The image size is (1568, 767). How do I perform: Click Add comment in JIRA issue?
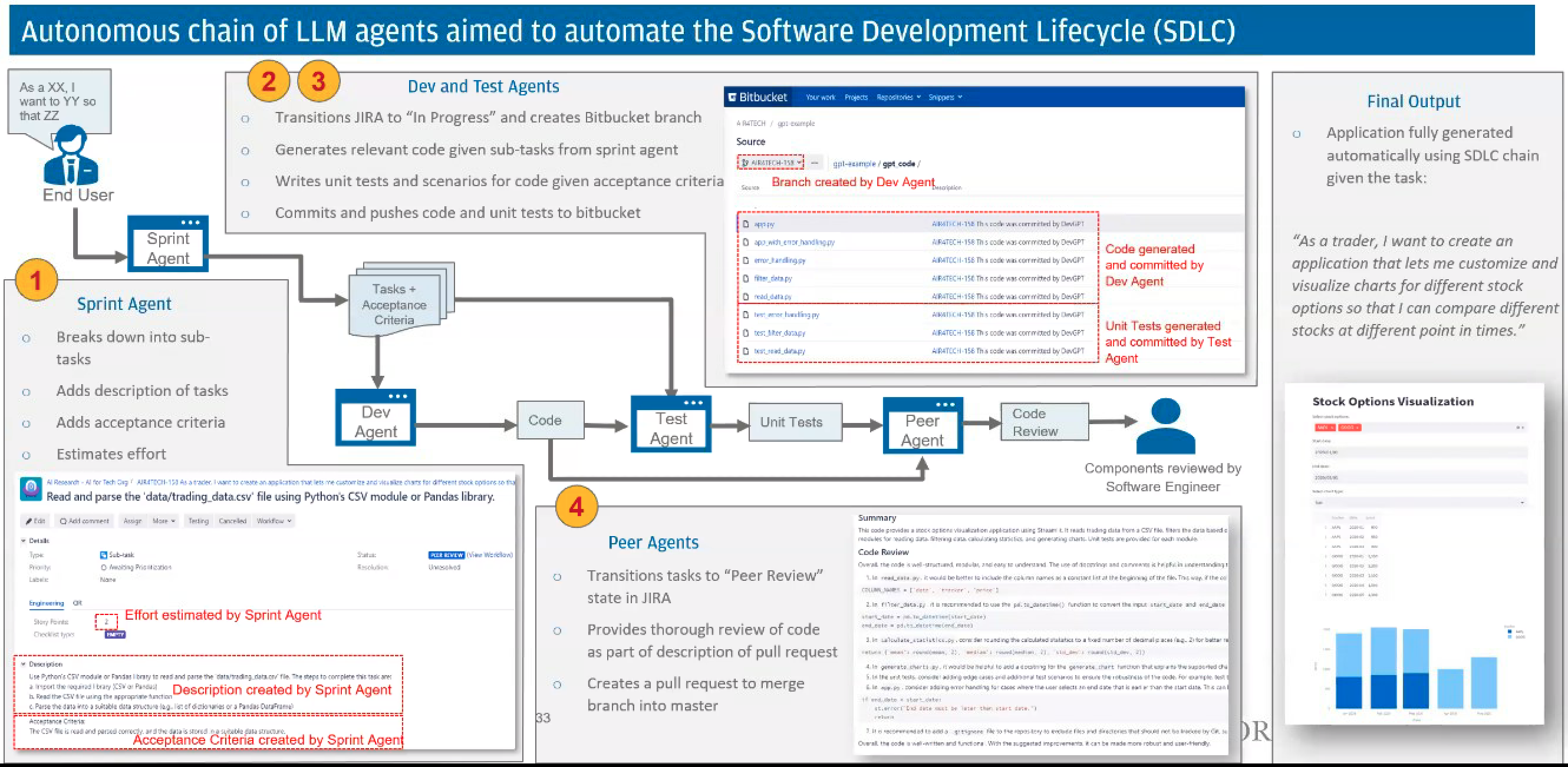click(84, 521)
